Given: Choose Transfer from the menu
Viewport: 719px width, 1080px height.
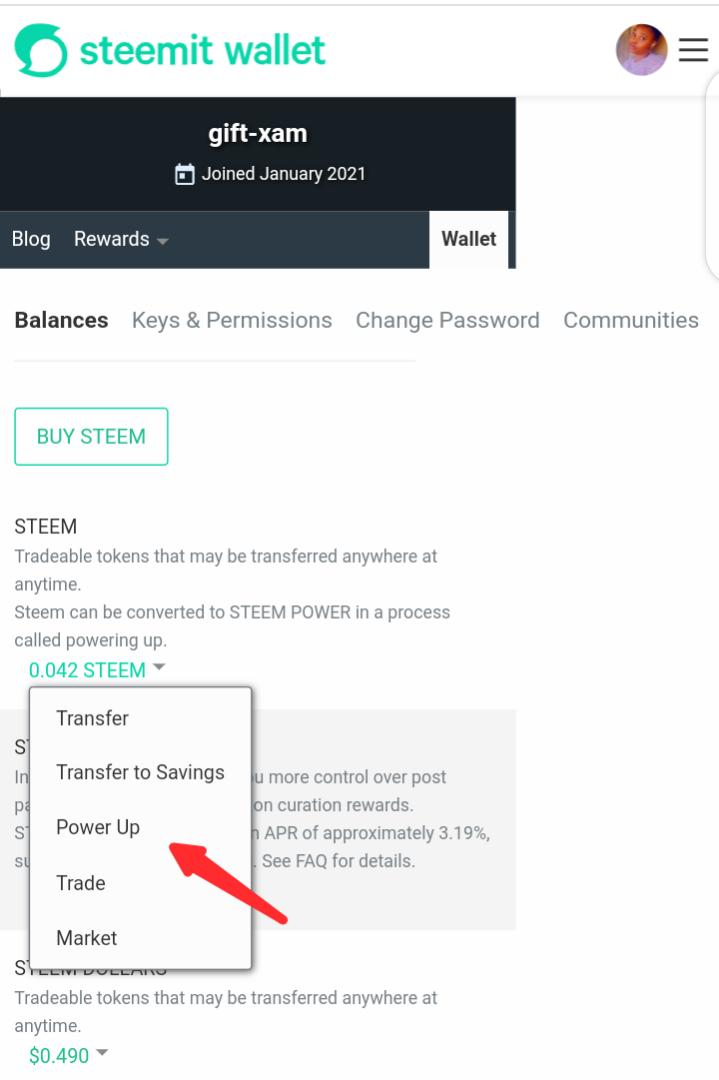Looking at the screenshot, I should [x=92, y=718].
